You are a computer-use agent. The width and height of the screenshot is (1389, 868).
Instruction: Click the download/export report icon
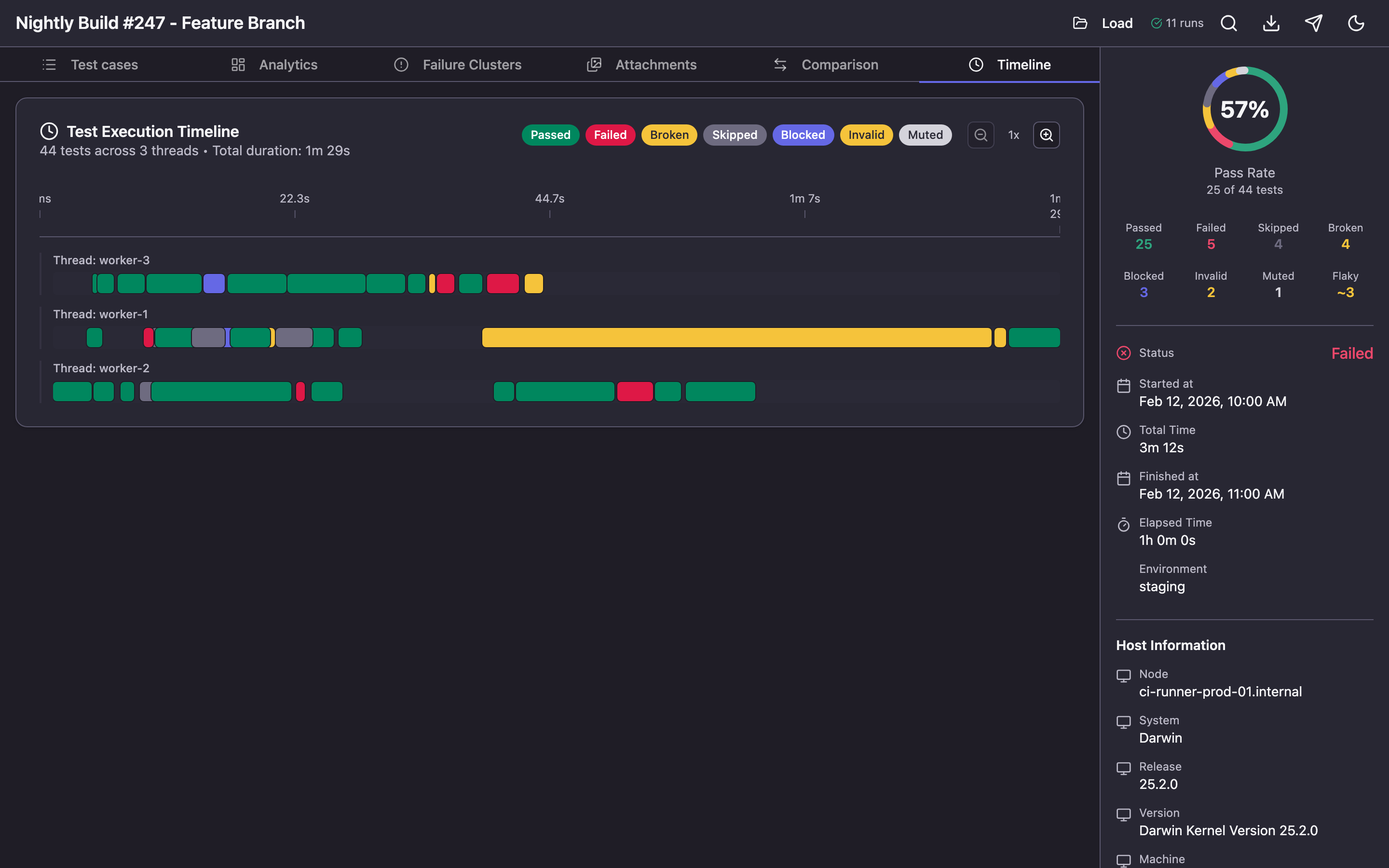(1271, 23)
